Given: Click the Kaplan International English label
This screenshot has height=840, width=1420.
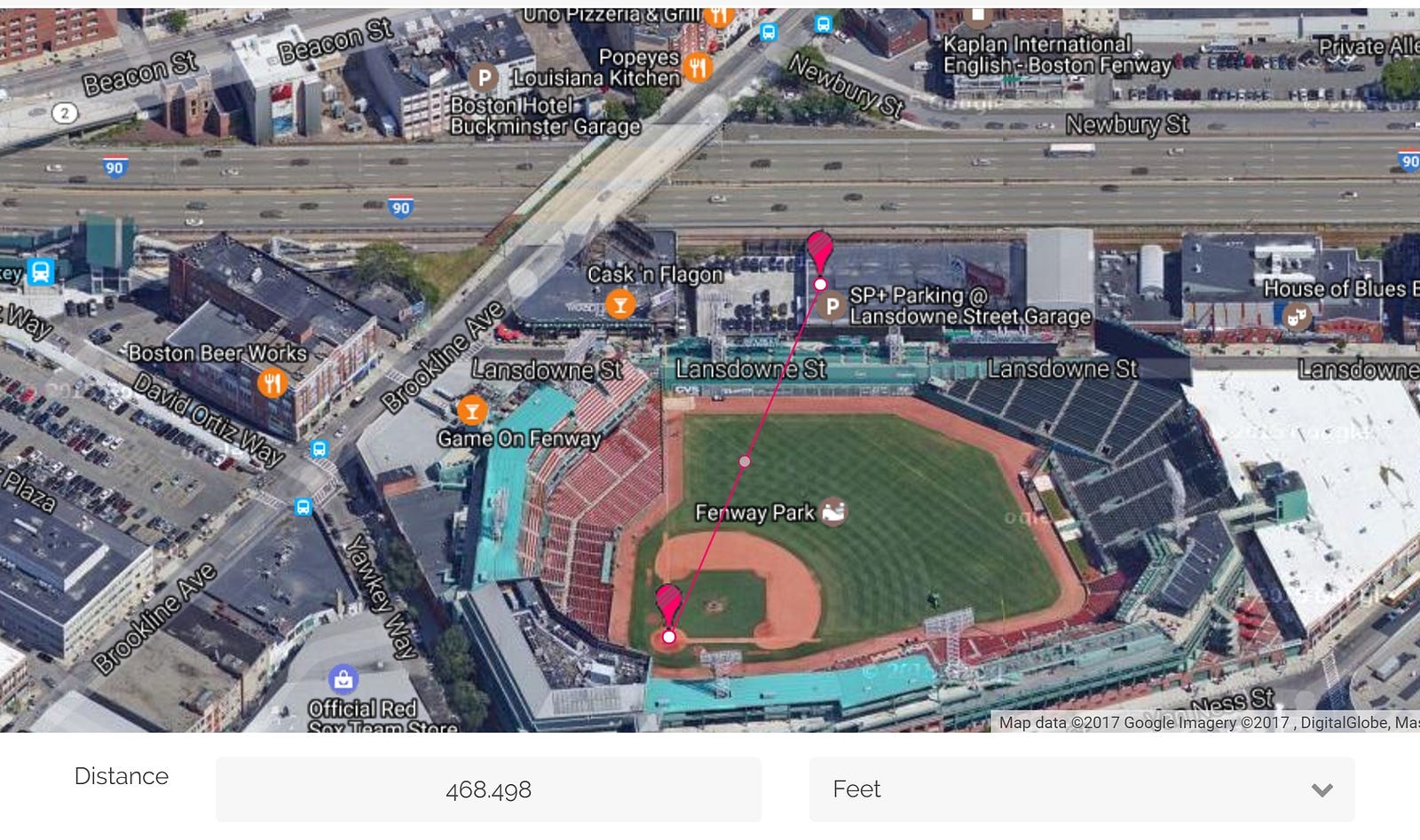Looking at the screenshot, I should coord(1057,55).
